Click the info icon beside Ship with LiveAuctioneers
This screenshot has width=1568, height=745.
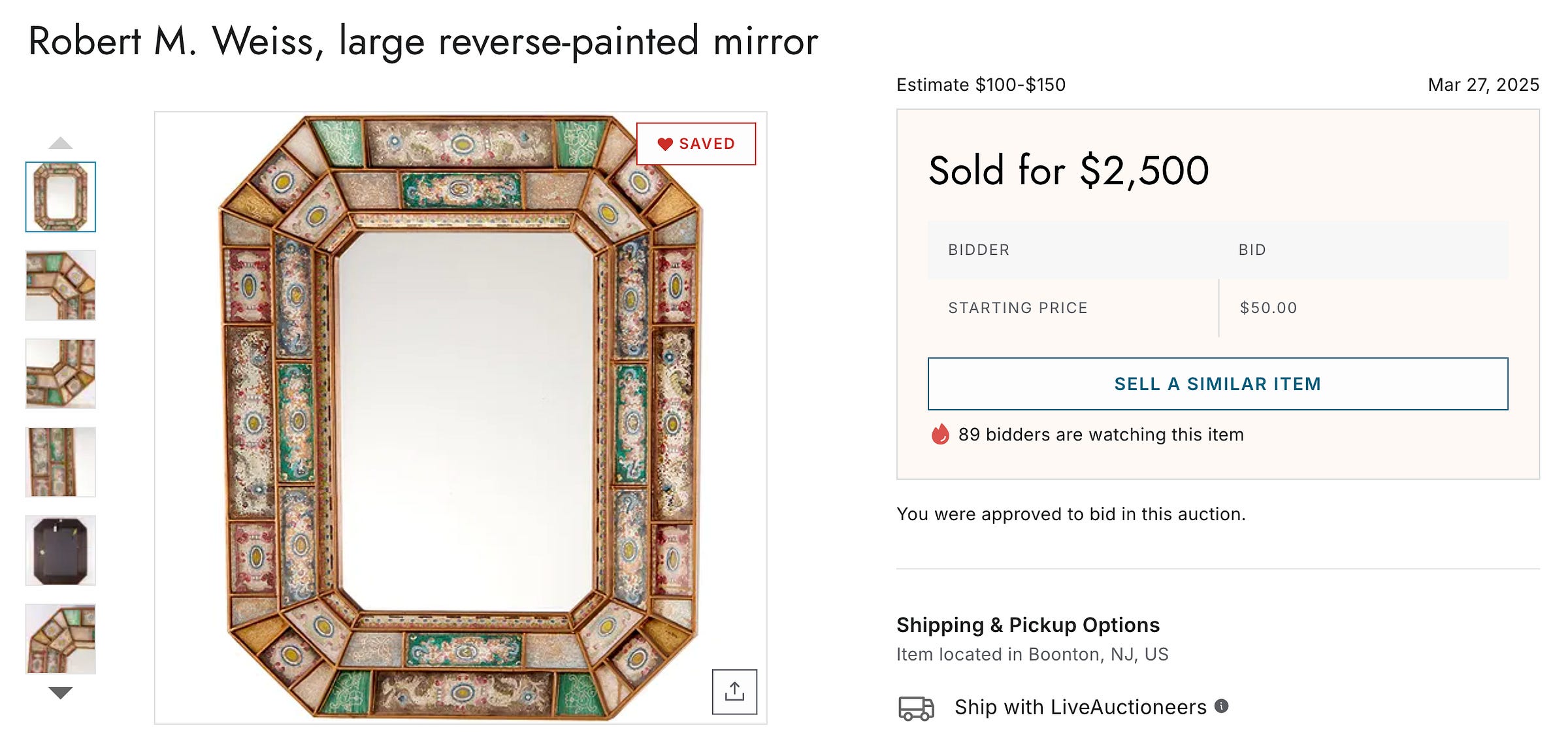coord(1221,706)
